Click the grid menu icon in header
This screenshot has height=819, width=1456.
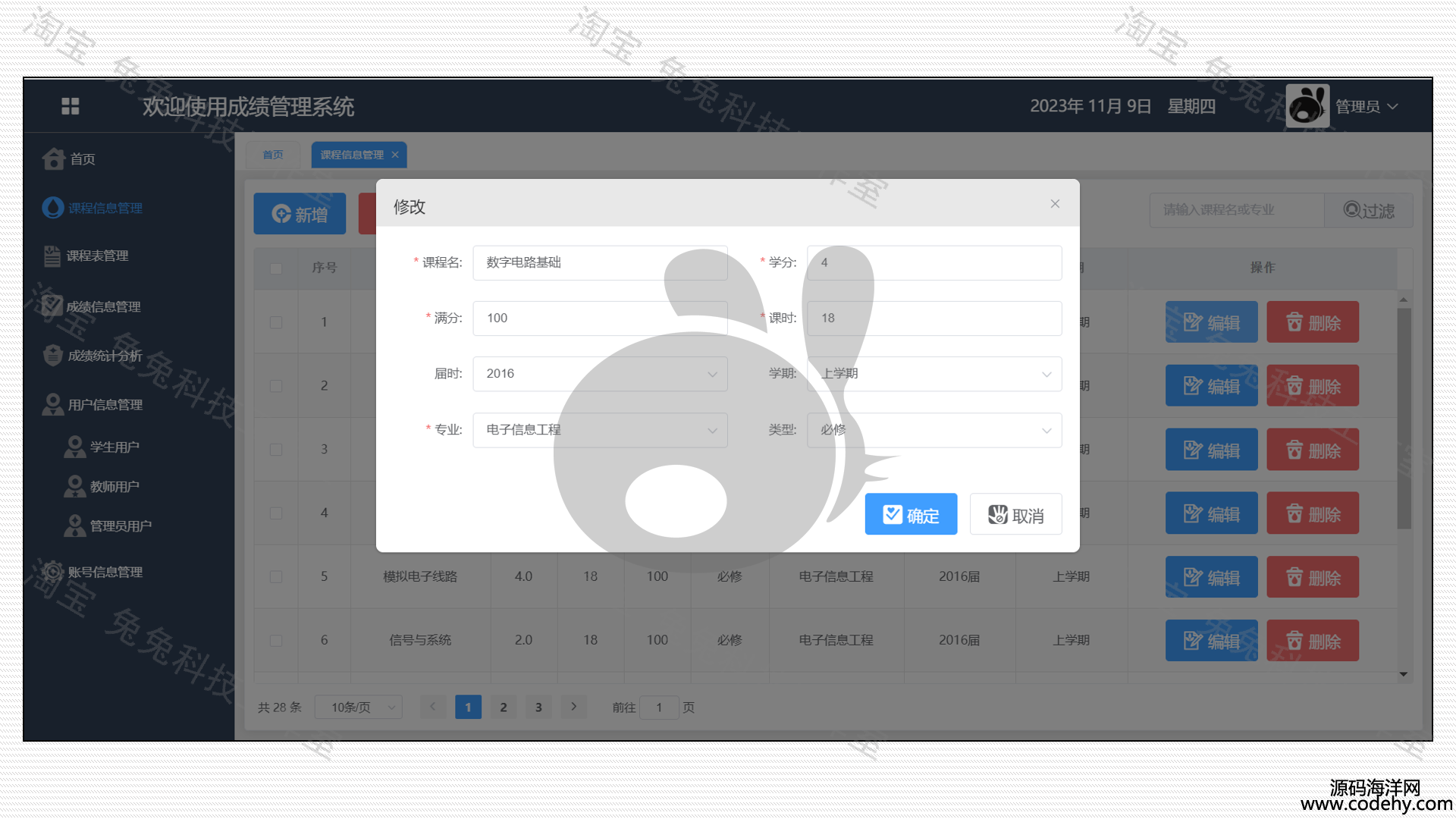pos(71,106)
